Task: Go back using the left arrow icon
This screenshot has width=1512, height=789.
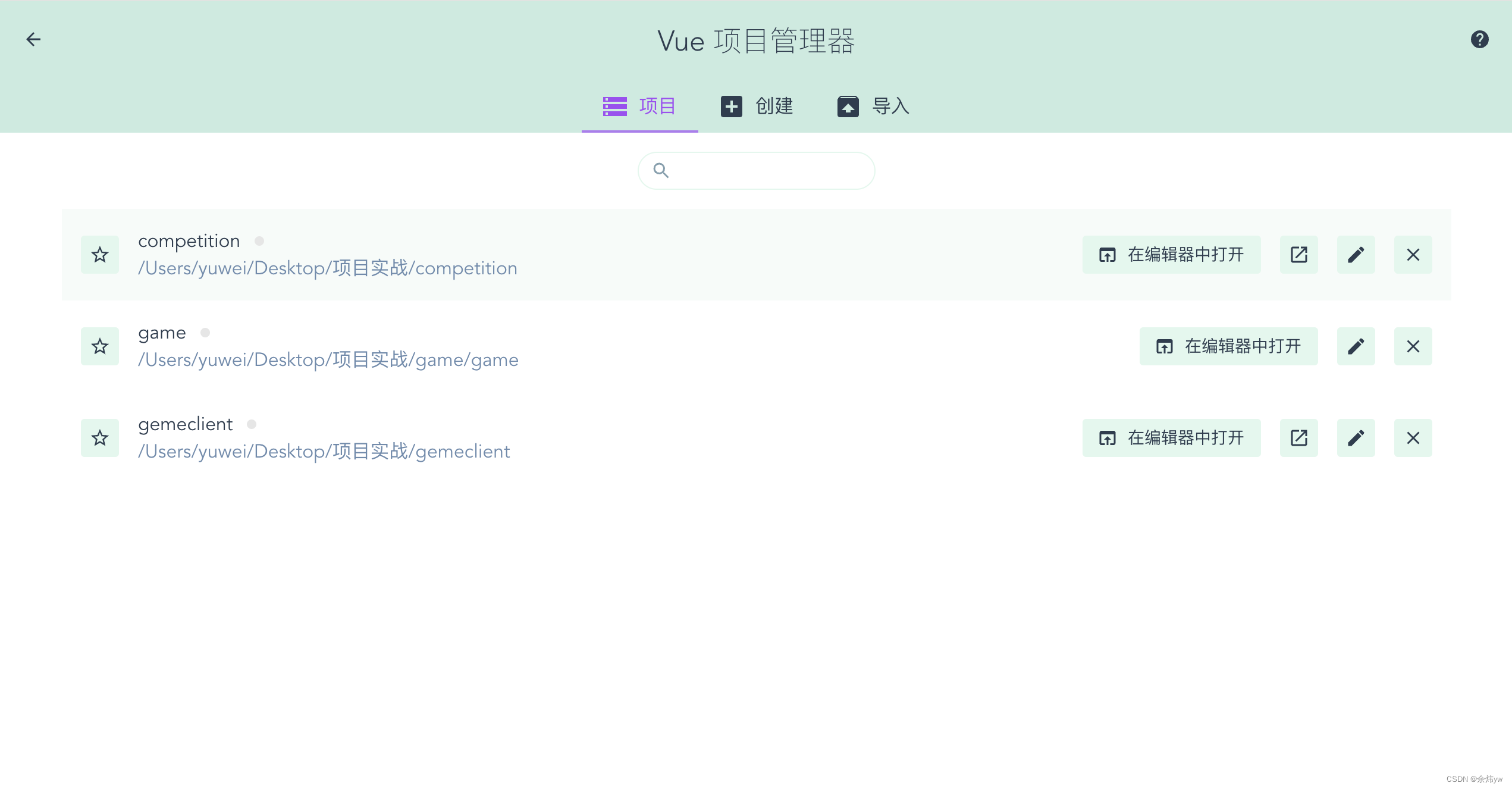Action: click(x=33, y=39)
